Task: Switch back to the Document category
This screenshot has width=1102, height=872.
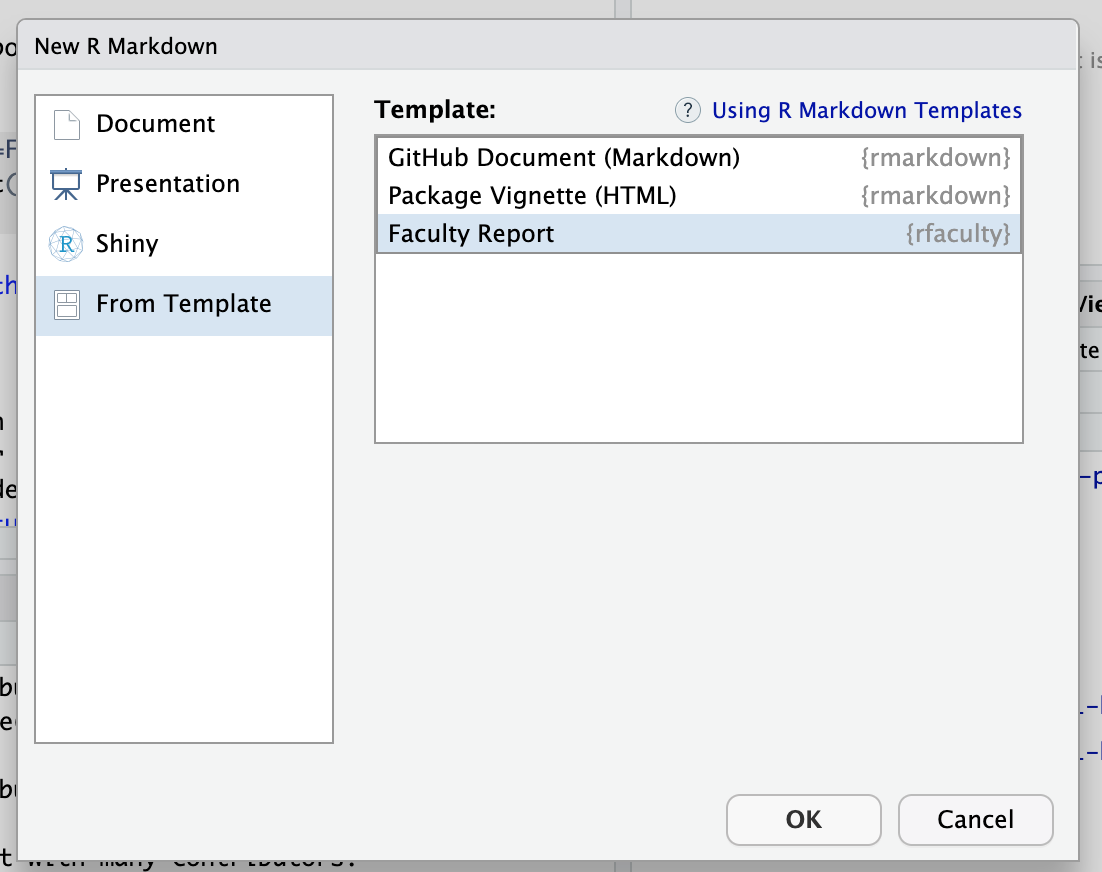Action: [155, 123]
